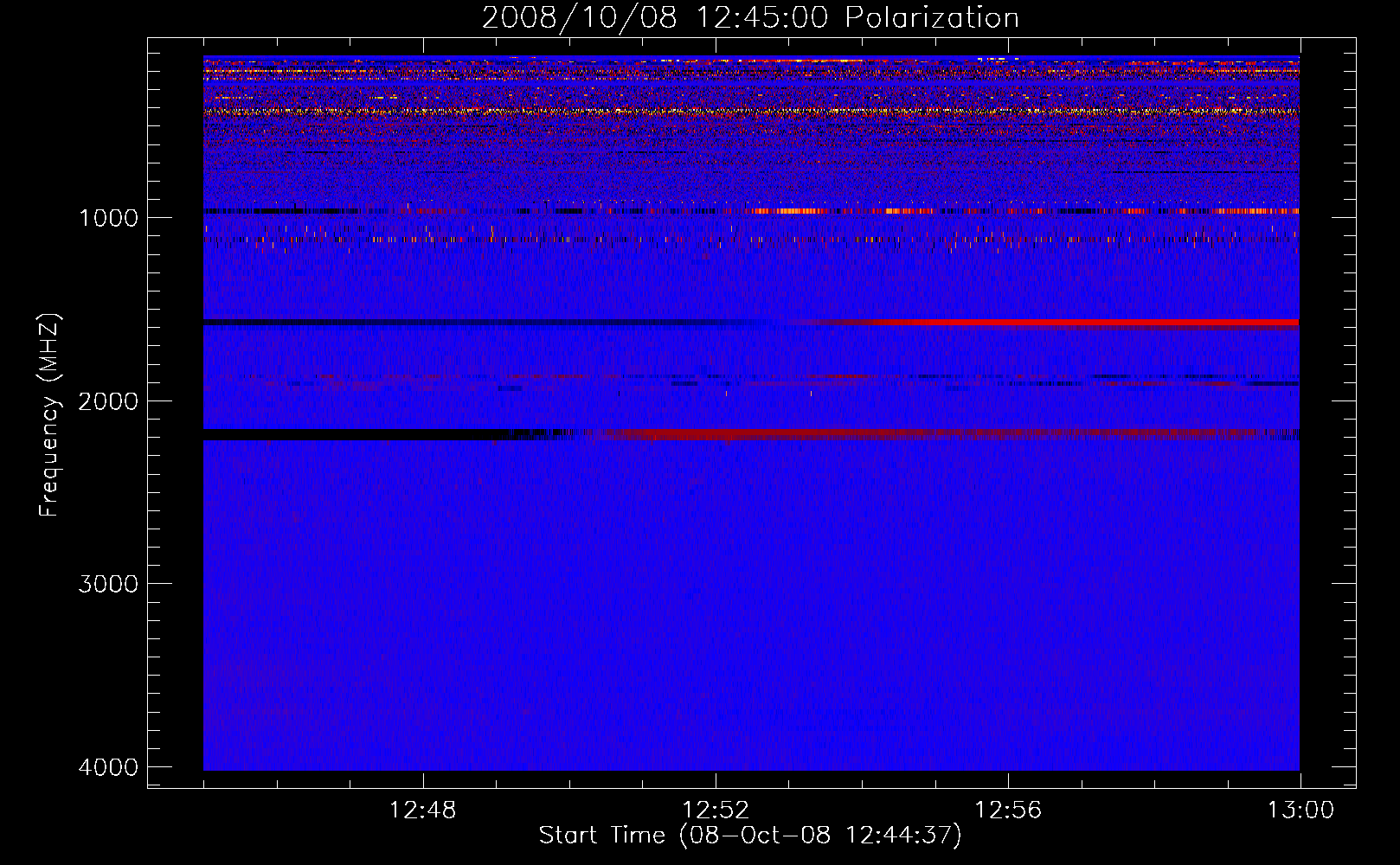Click the '3000' frequency tick label

(108, 584)
